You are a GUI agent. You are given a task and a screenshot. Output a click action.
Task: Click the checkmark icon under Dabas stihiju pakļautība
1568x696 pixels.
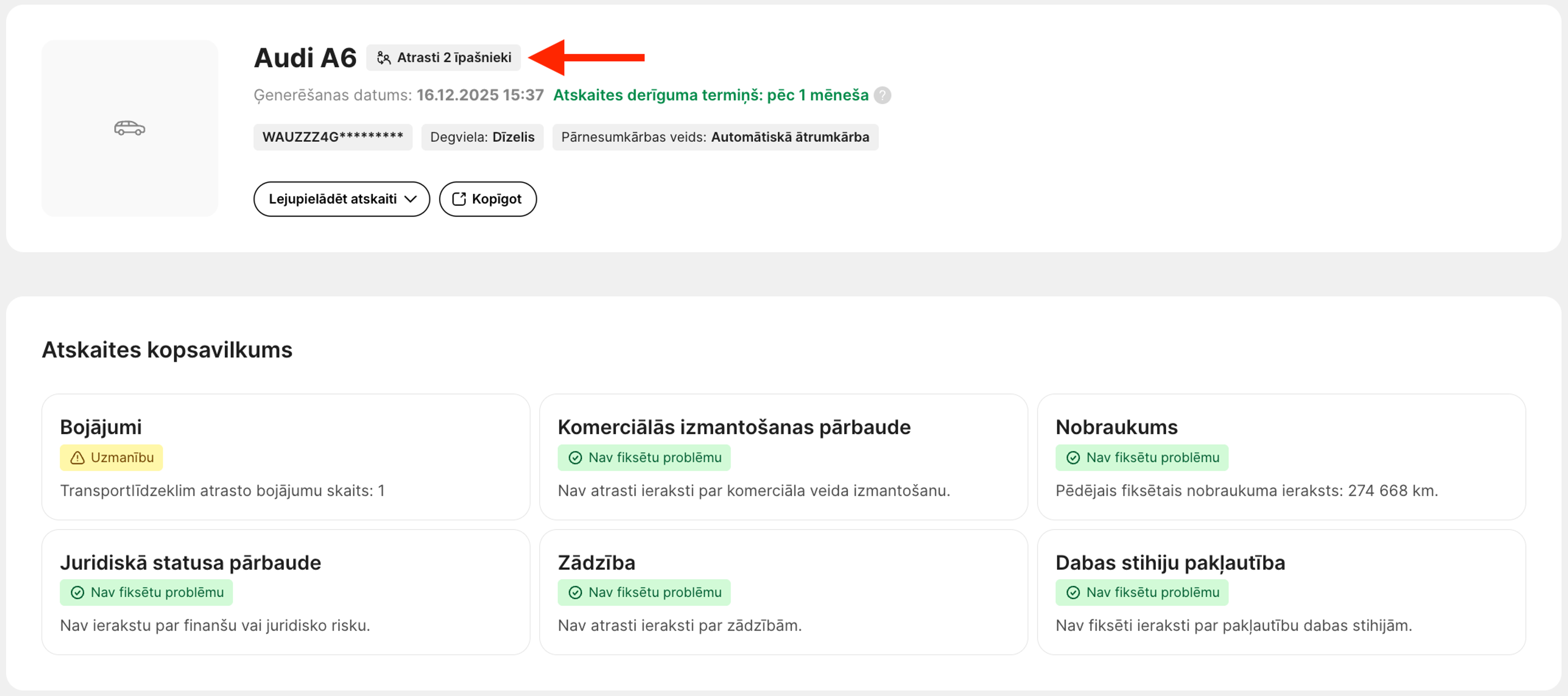point(1073,593)
